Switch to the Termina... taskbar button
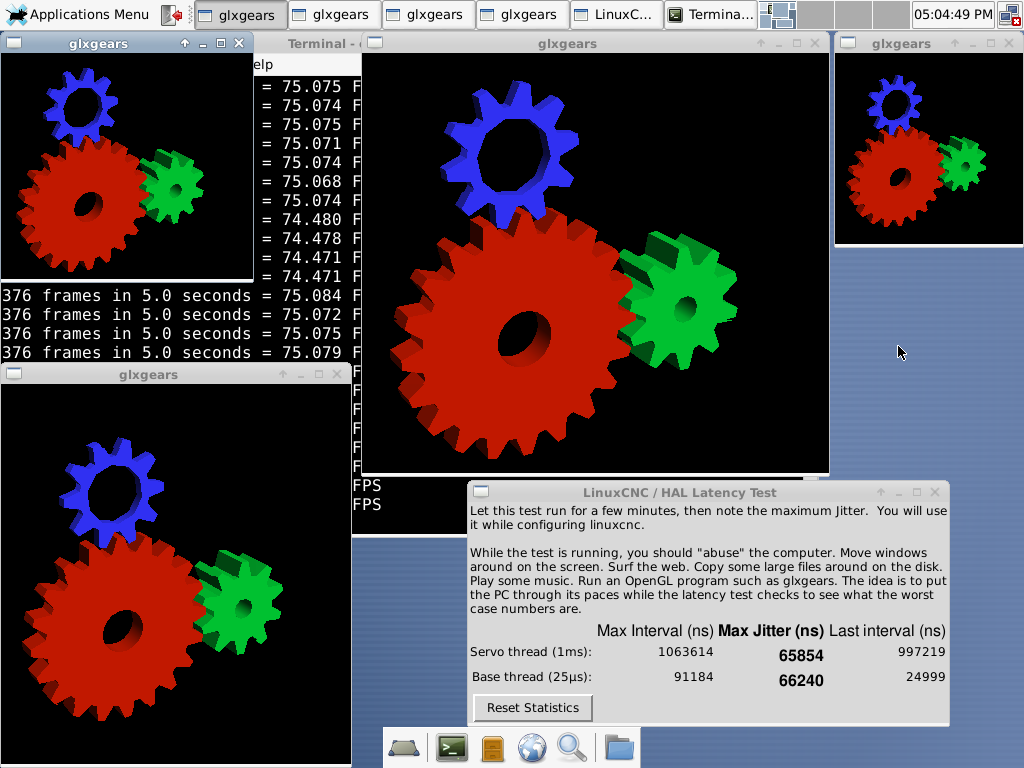The height and width of the screenshot is (768, 1024). tap(711, 15)
